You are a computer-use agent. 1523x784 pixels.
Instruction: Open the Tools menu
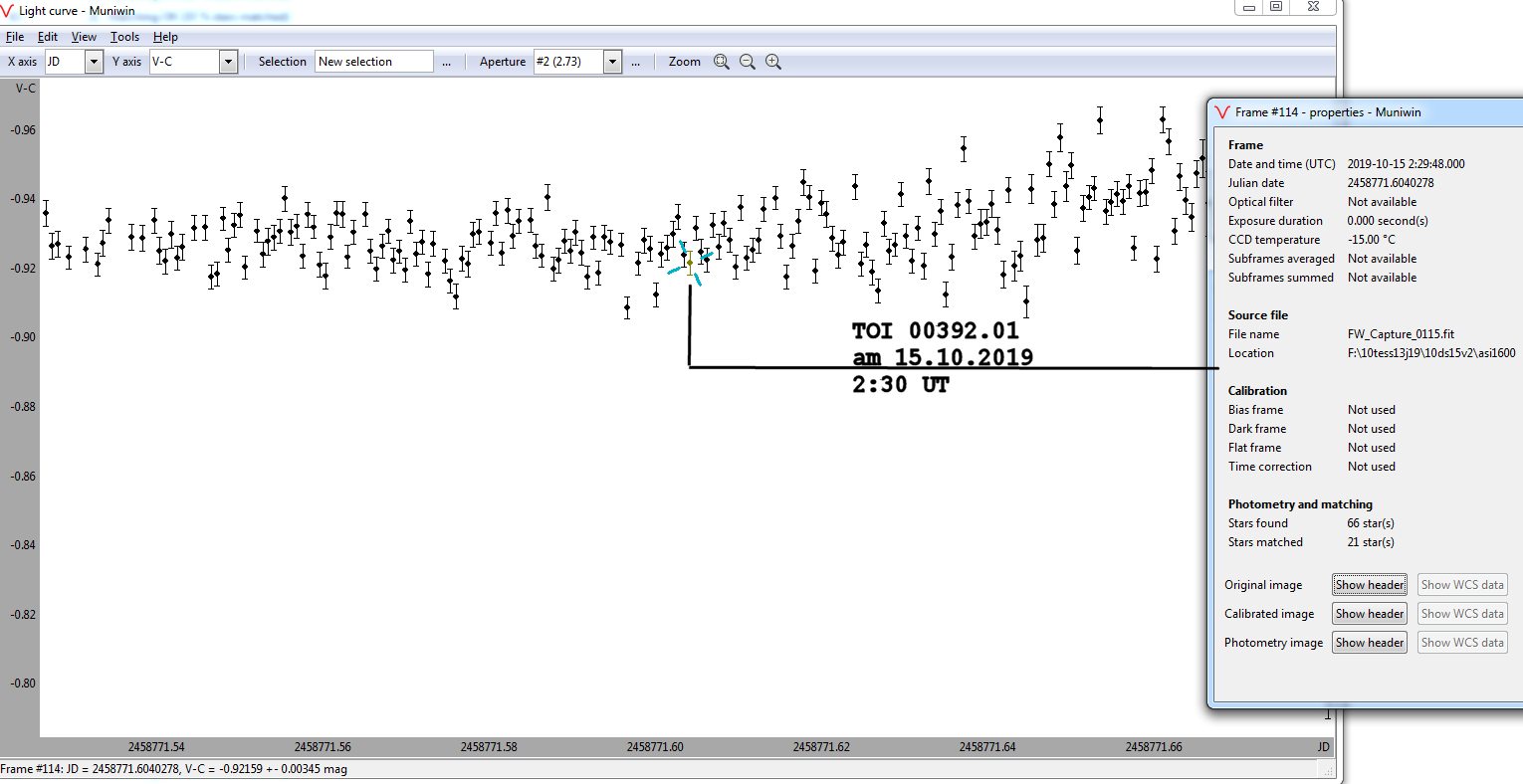click(124, 37)
